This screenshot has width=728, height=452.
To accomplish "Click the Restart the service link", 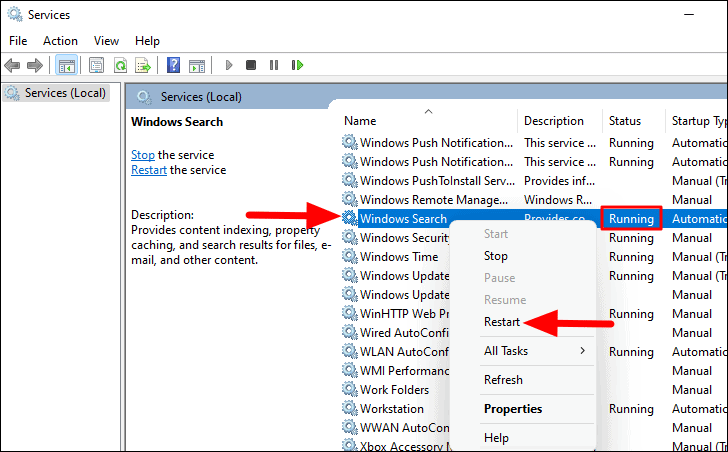I will 149,170.
